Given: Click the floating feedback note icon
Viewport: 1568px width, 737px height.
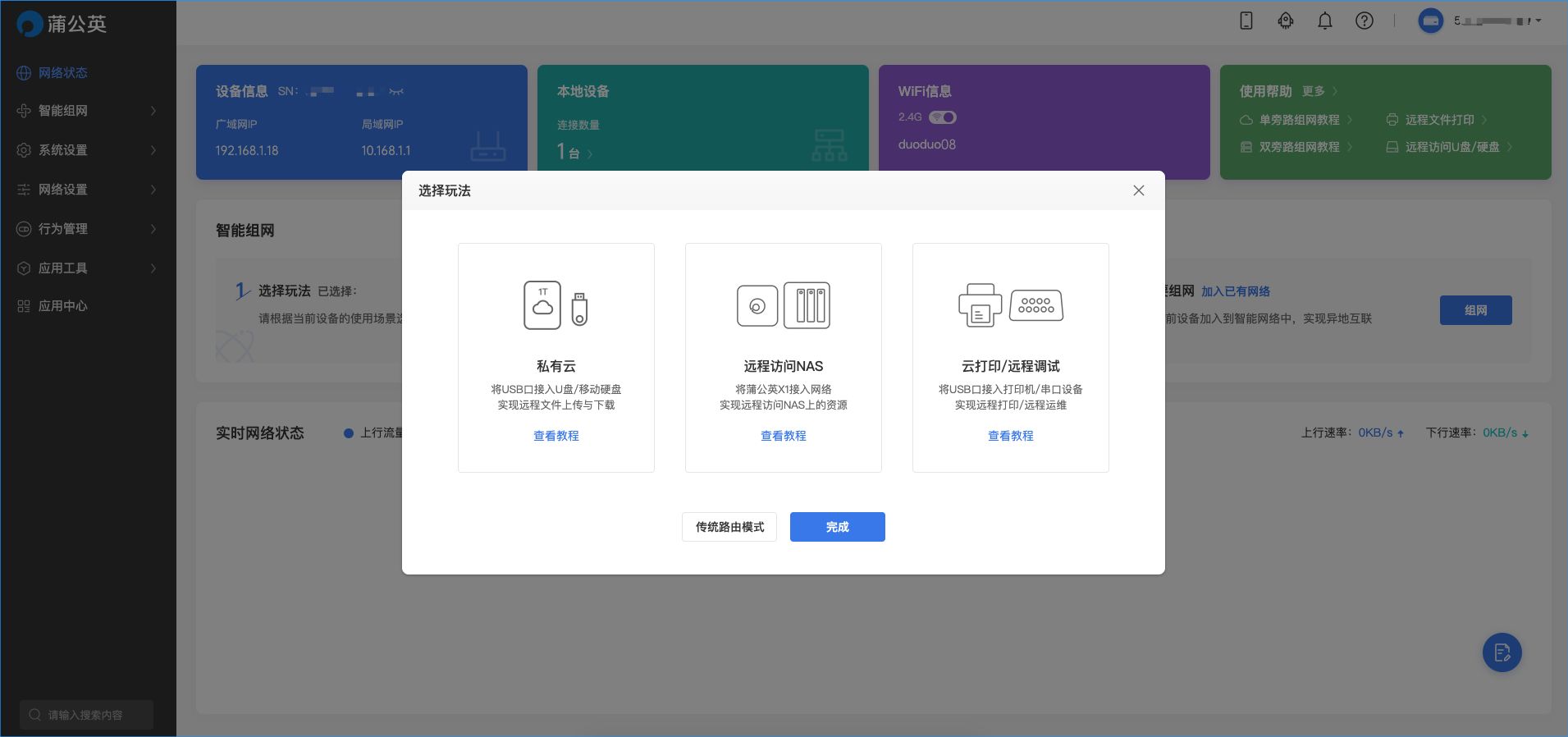Looking at the screenshot, I should (1502, 652).
